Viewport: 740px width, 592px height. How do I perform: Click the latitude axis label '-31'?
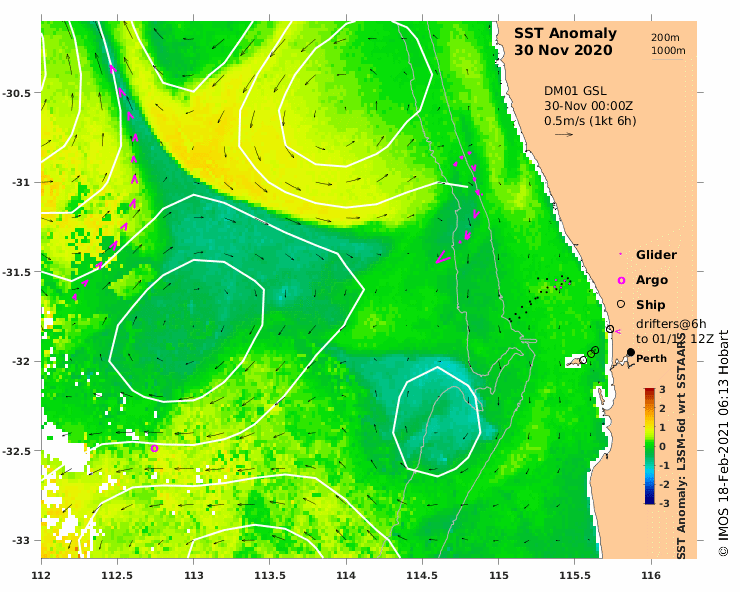(x=21, y=182)
